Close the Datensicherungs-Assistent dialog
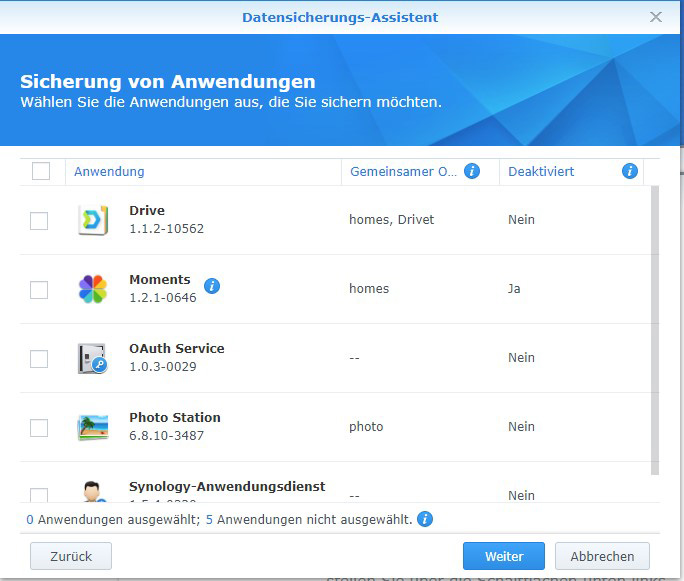Screen dimensions: 684x581 tap(656, 17)
